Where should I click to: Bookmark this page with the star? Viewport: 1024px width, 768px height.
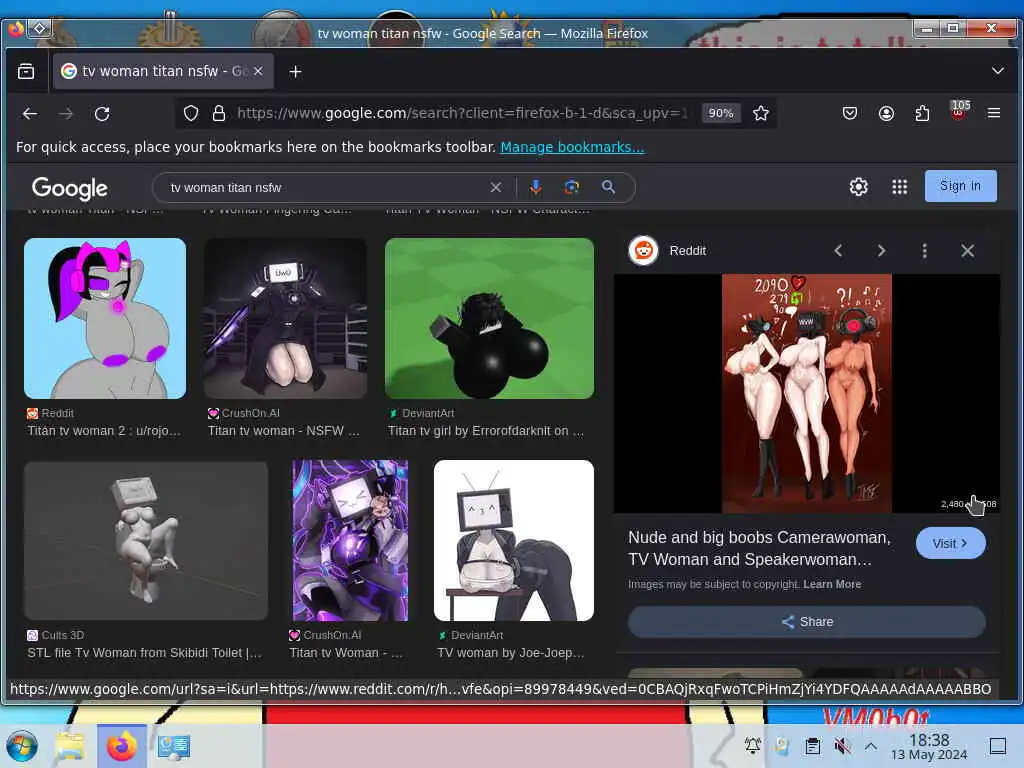pyautogui.click(x=760, y=113)
